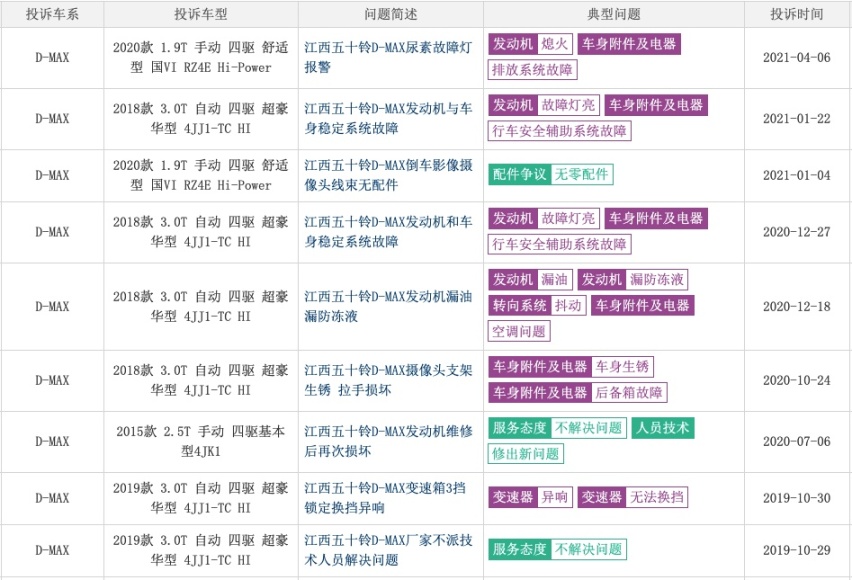Select the date cell 2020-12-18
Image resolution: width=852 pixels, height=580 pixels.
point(797,307)
